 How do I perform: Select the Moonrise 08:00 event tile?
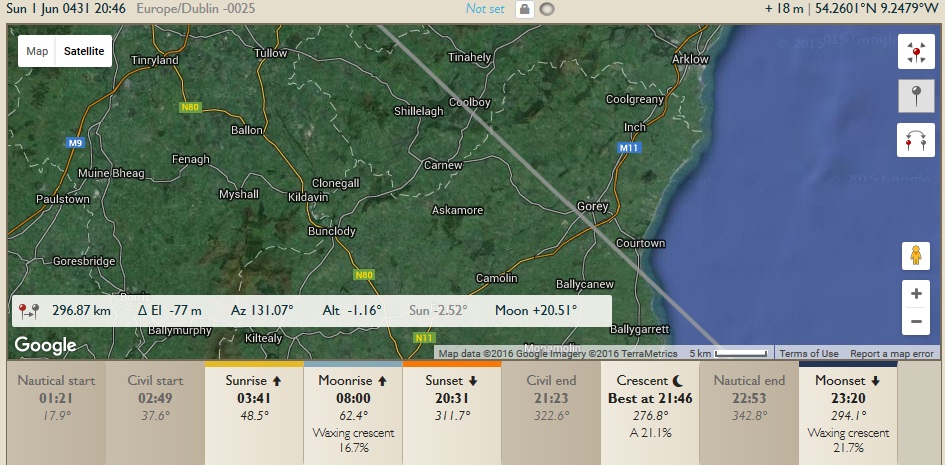click(352, 412)
